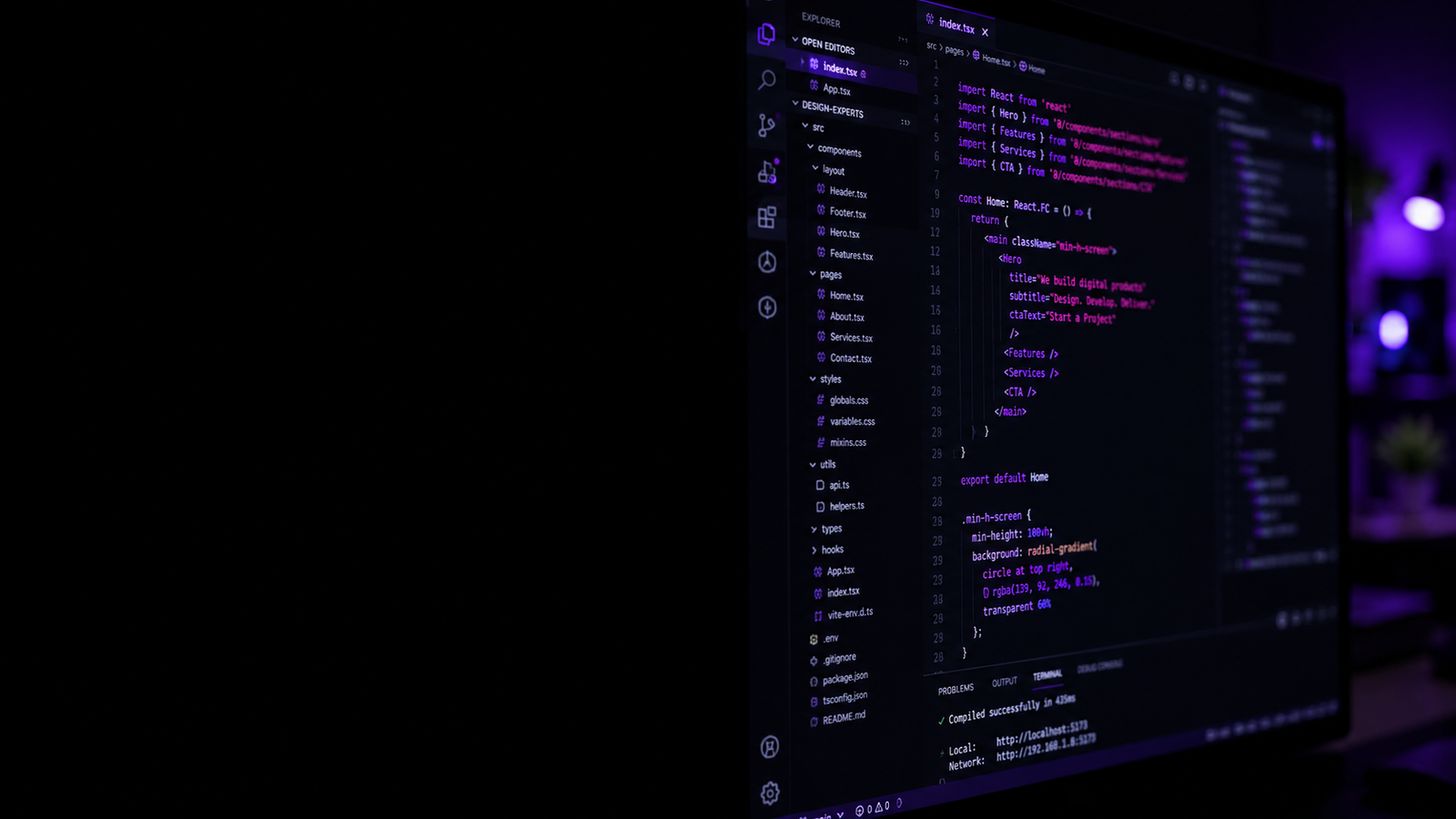Click the 'Compiled successfully in 435ms' terminal text
Viewport: 1456px width, 819px height.
pyautogui.click(x=1012, y=708)
